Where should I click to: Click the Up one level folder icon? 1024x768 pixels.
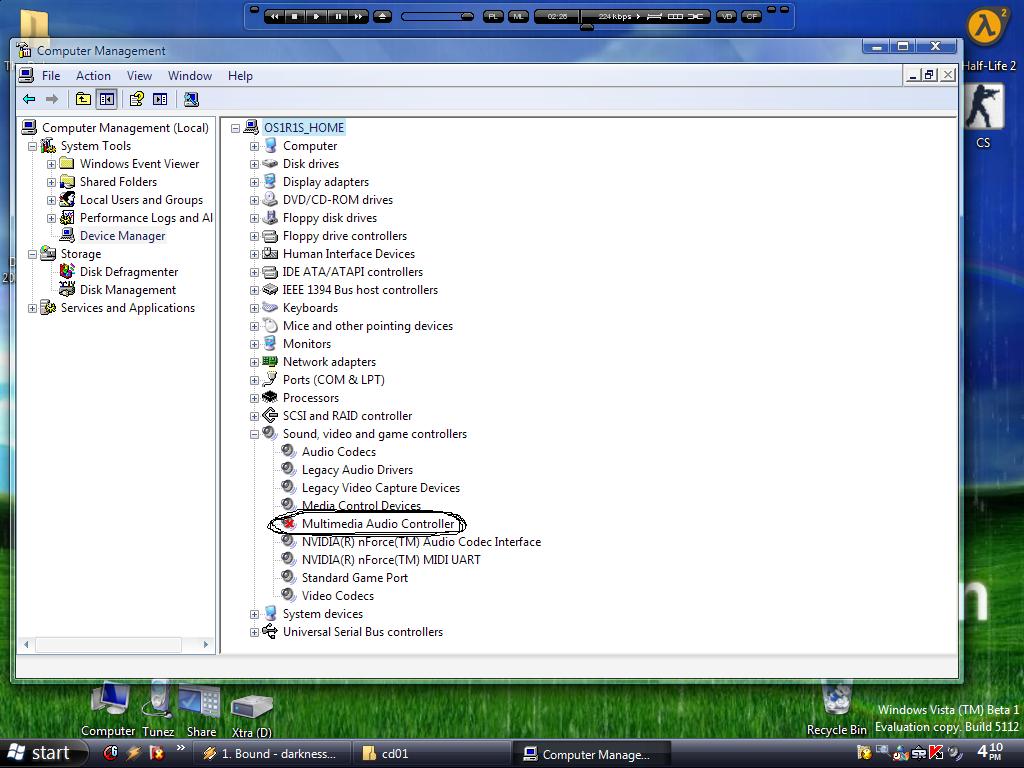[83, 99]
